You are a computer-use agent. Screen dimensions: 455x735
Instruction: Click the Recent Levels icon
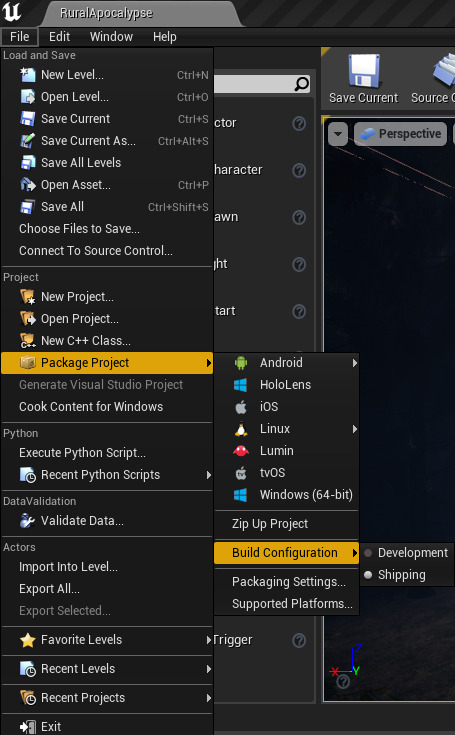point(28,669)
